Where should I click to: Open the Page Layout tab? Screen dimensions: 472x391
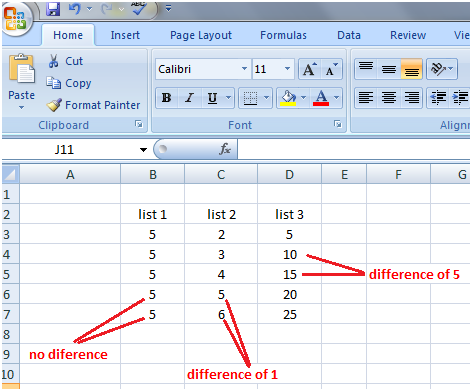tap(201, 35)
